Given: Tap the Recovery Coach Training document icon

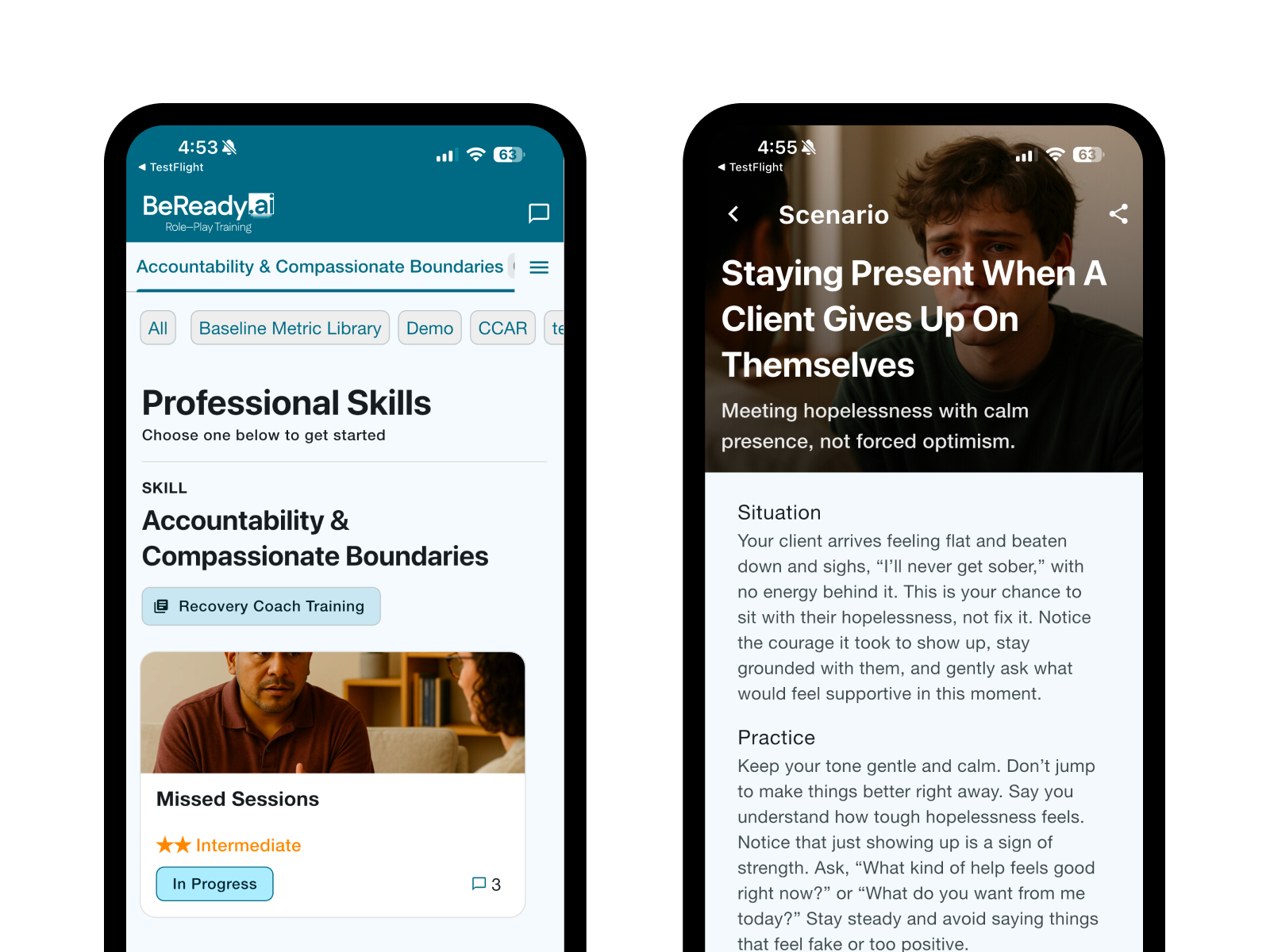Looking at the screenshot, I should pos(161,606).
